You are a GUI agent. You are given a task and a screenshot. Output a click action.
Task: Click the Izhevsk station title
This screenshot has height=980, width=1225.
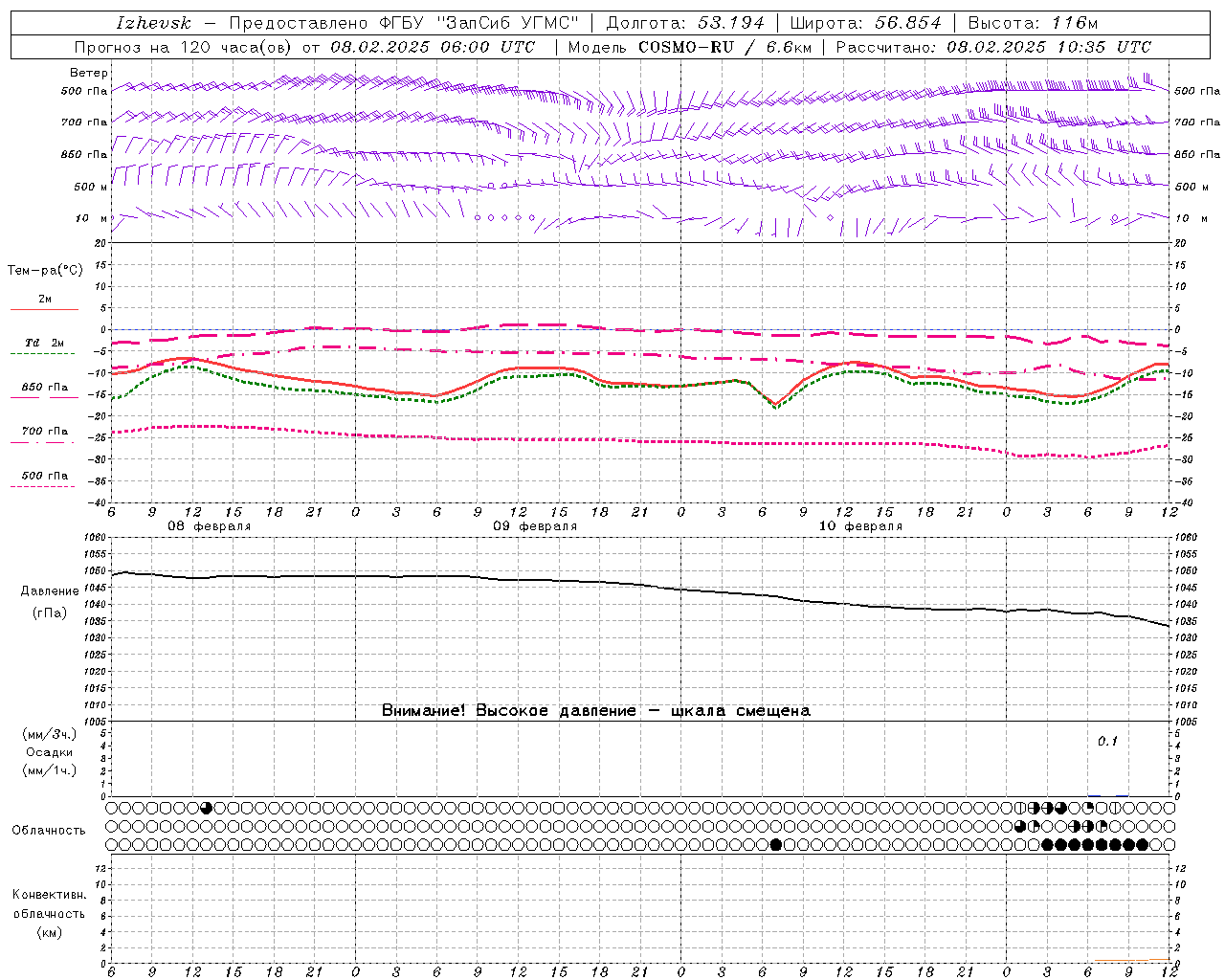tap(153, 23)
